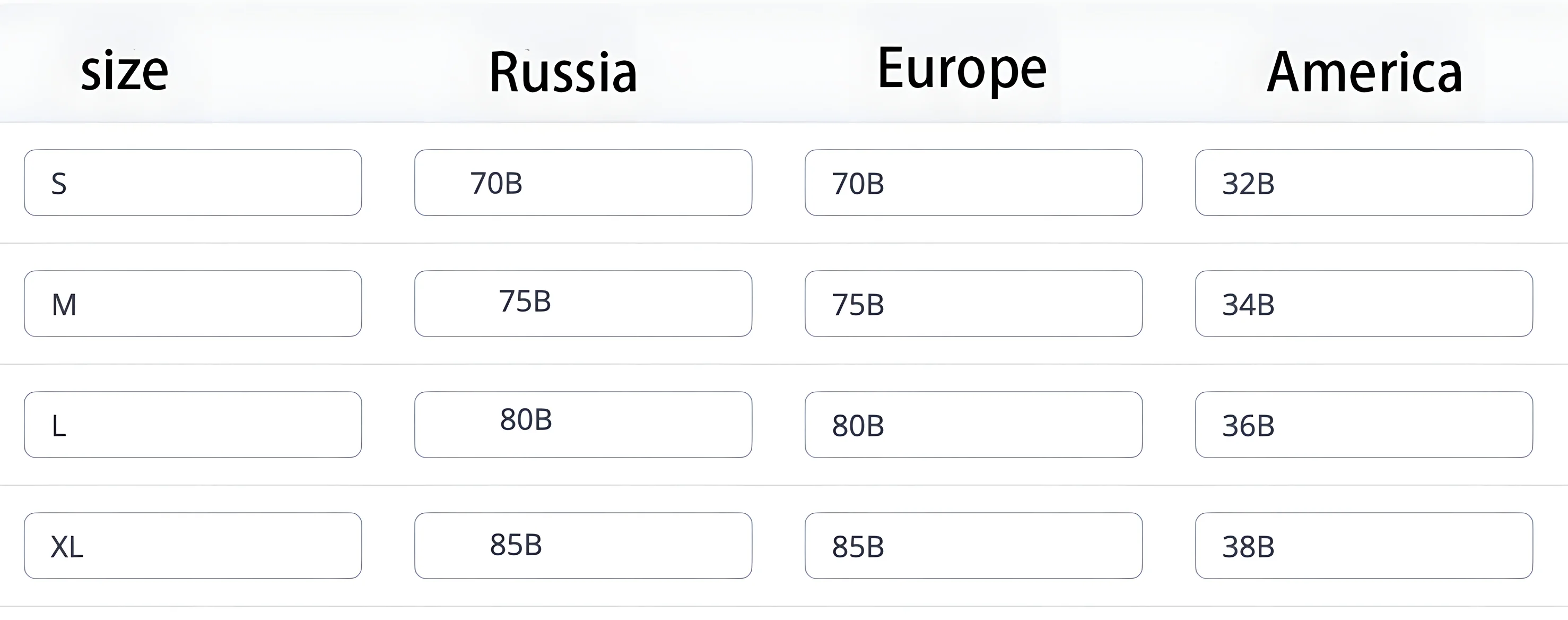This screenshot has height=620, width=1568.
Task: Pick the 38B America size box
Action: tap(1363, 546)
